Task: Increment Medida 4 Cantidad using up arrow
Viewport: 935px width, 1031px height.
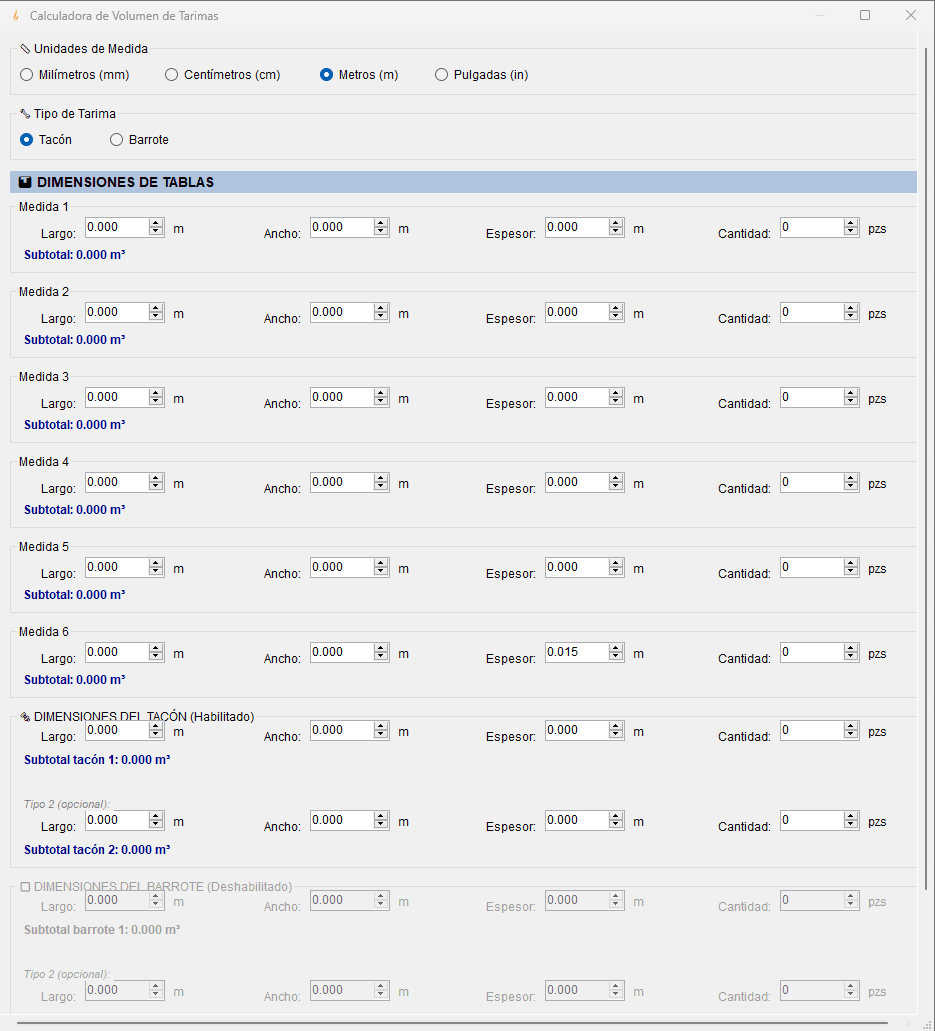Action: (x=851, y=477)
